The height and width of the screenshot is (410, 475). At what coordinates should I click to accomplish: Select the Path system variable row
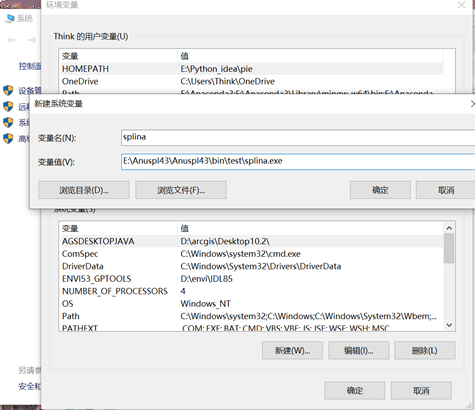point(252,316)
